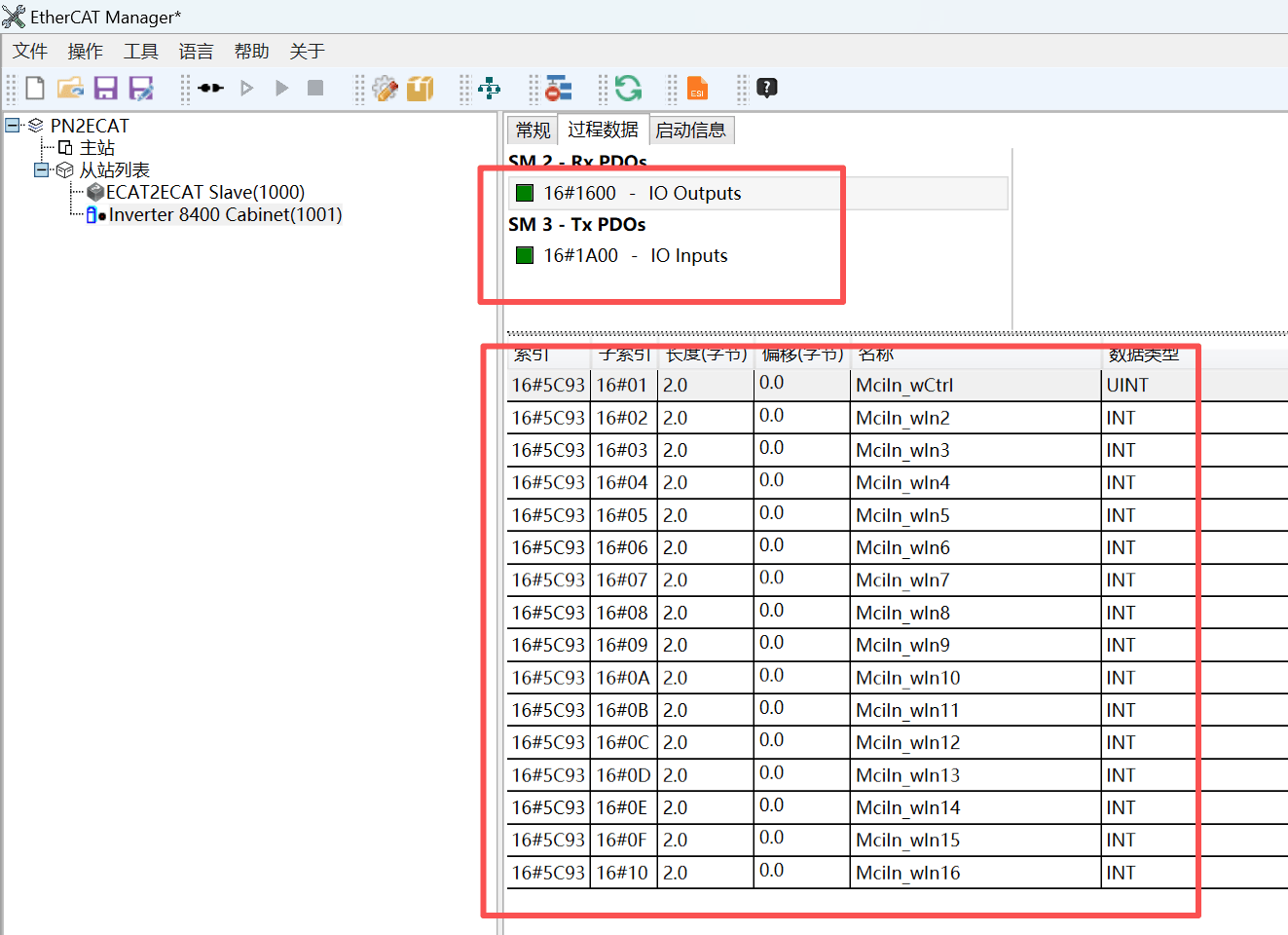Switch to the 启动信息 tab
1288x935 pixels.
(690, 131)
